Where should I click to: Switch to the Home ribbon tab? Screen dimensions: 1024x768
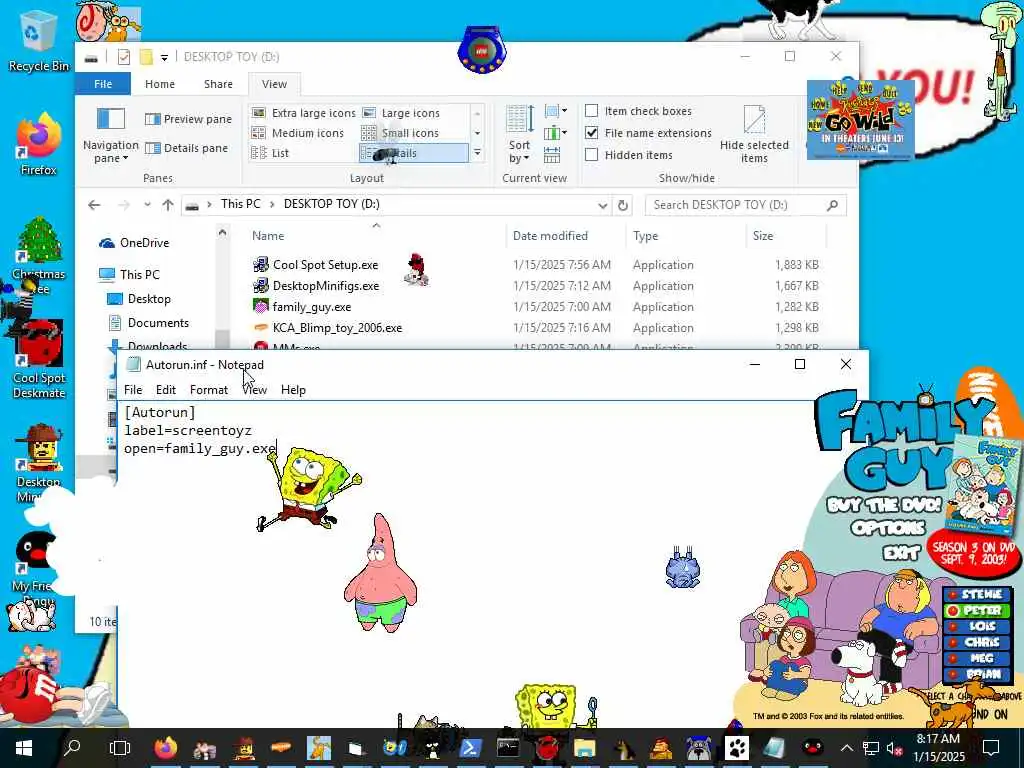tap(160, 84)
